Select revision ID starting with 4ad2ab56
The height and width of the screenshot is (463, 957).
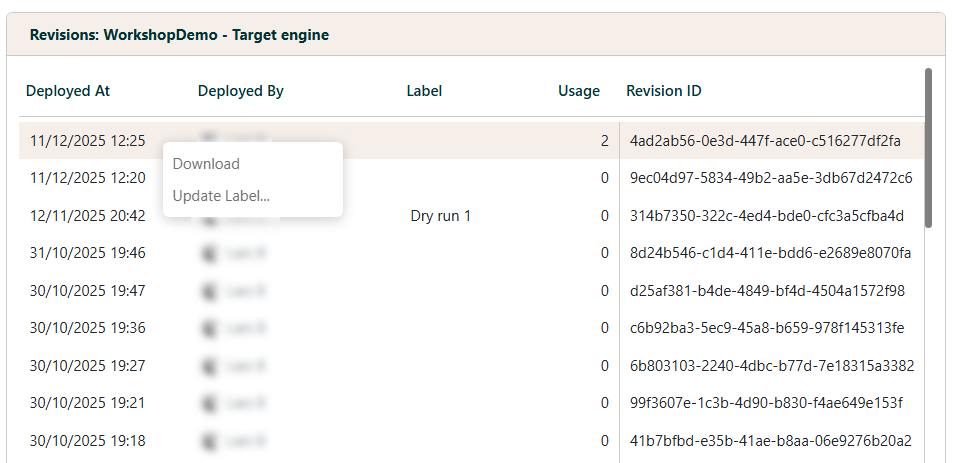765,141
